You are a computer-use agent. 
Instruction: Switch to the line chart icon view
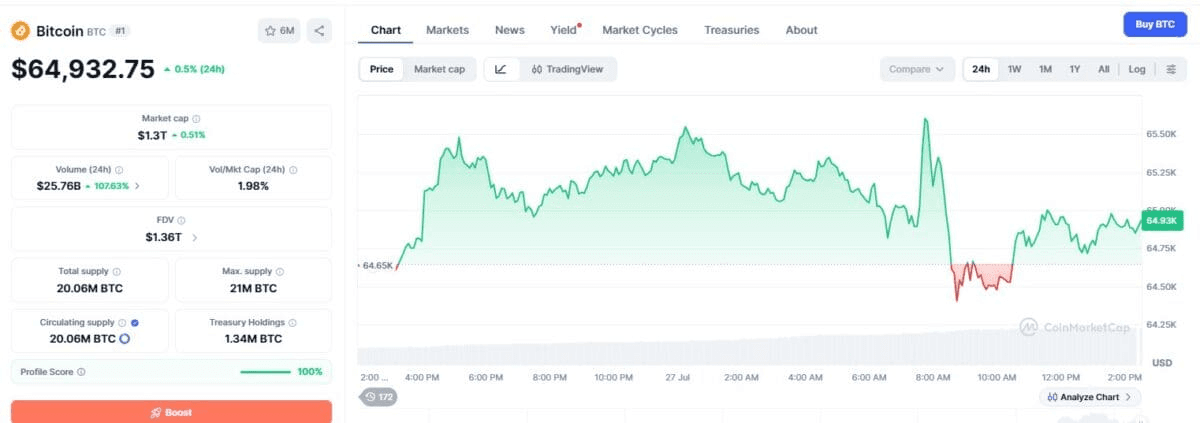click(x=501, y=69)
